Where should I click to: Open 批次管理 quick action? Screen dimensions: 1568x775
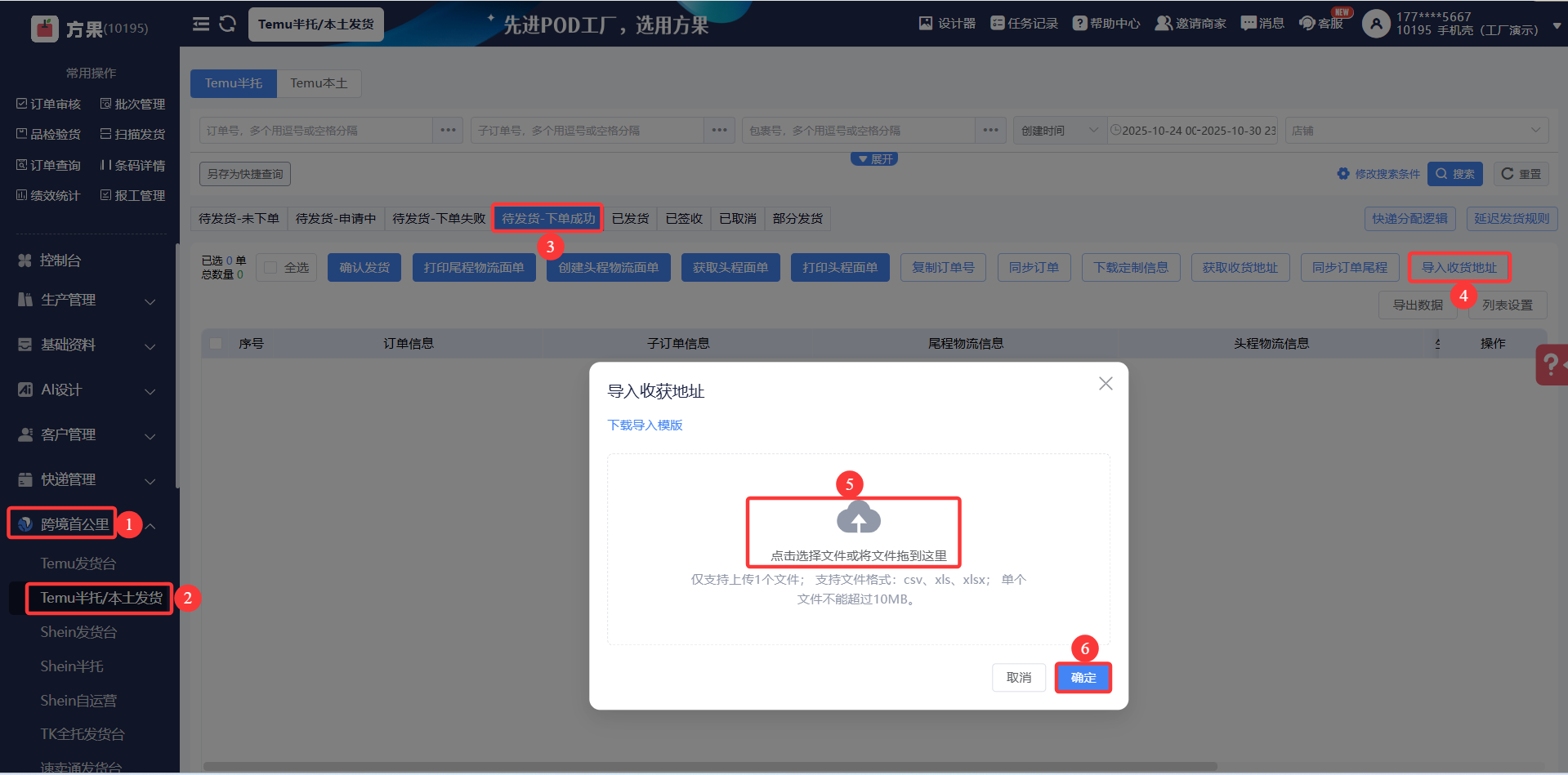132,104
